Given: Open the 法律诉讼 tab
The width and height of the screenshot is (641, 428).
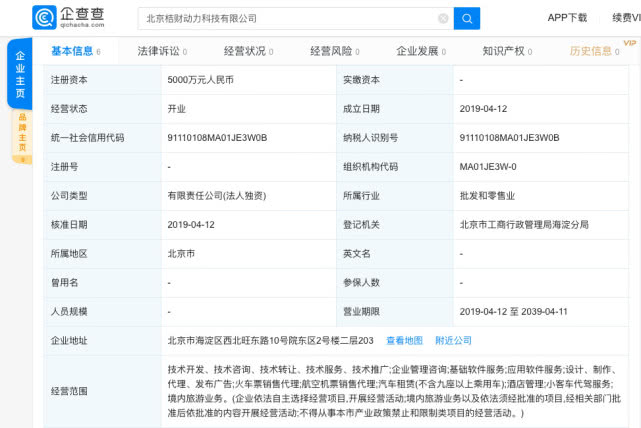Looking at the screenshot, I should [x=160, y=51].
